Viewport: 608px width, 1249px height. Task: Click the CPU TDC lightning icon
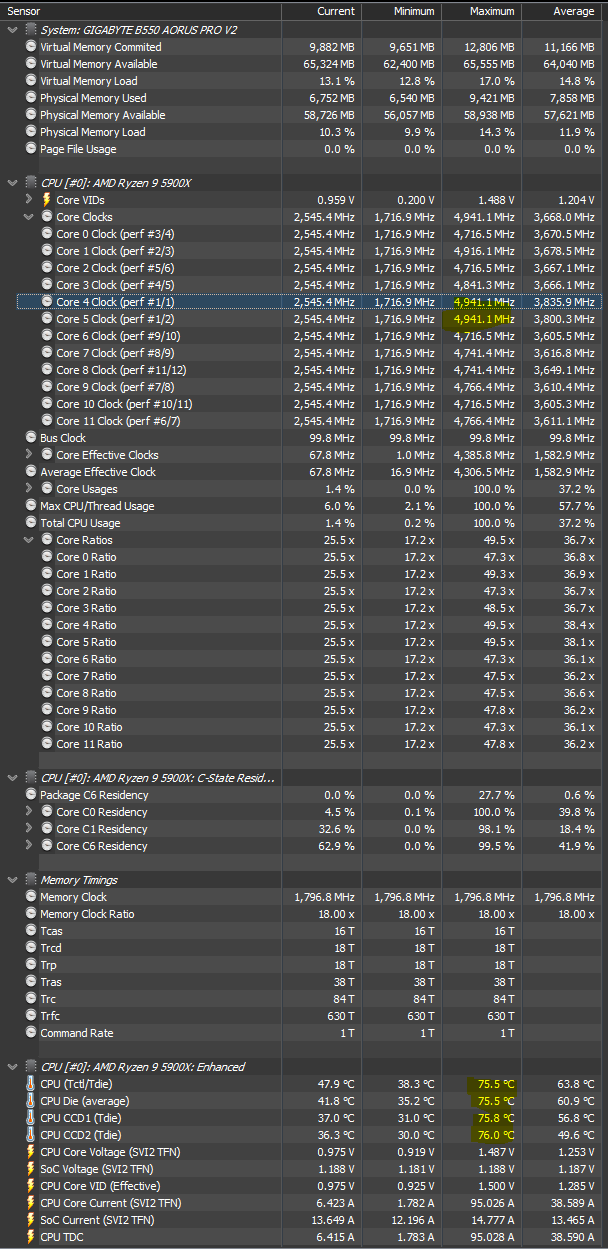coord(31,1237)
